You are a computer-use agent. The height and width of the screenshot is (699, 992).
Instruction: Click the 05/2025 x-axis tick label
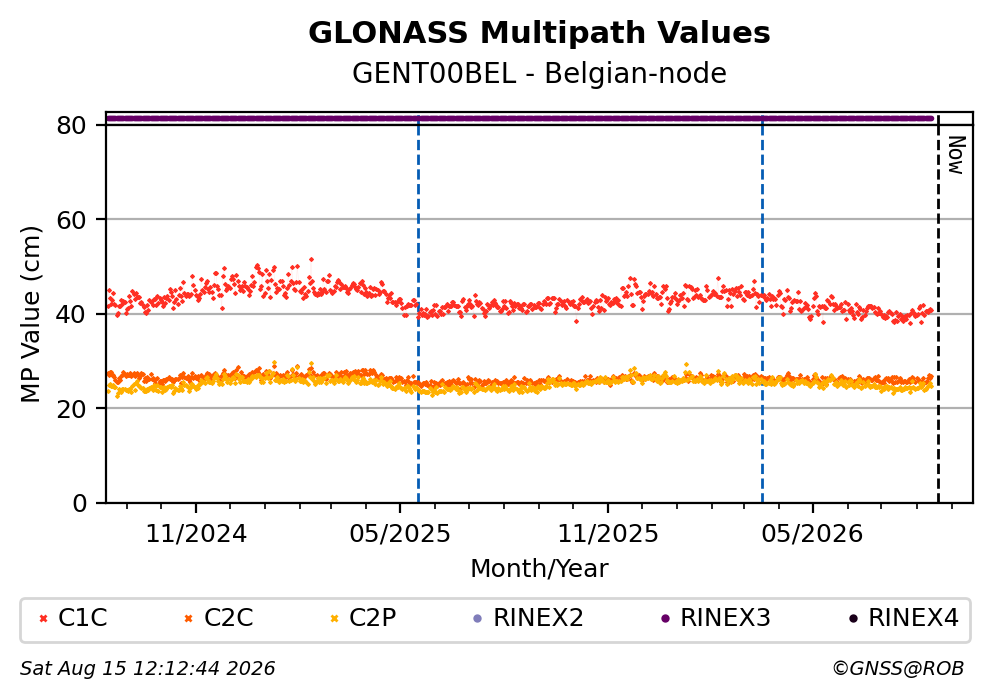[400, 534]
